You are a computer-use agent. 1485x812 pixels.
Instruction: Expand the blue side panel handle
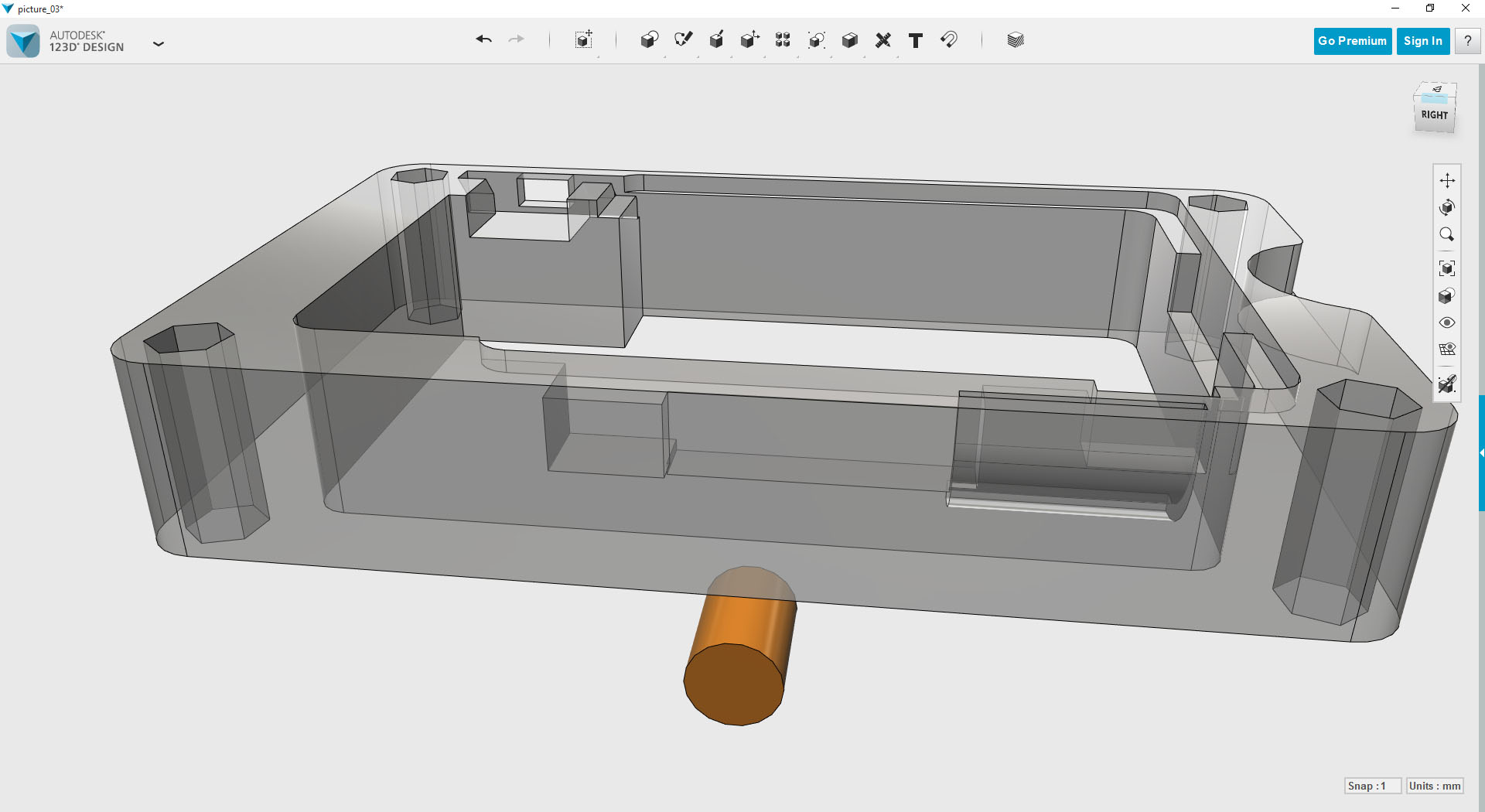[x=1481, y=452]
